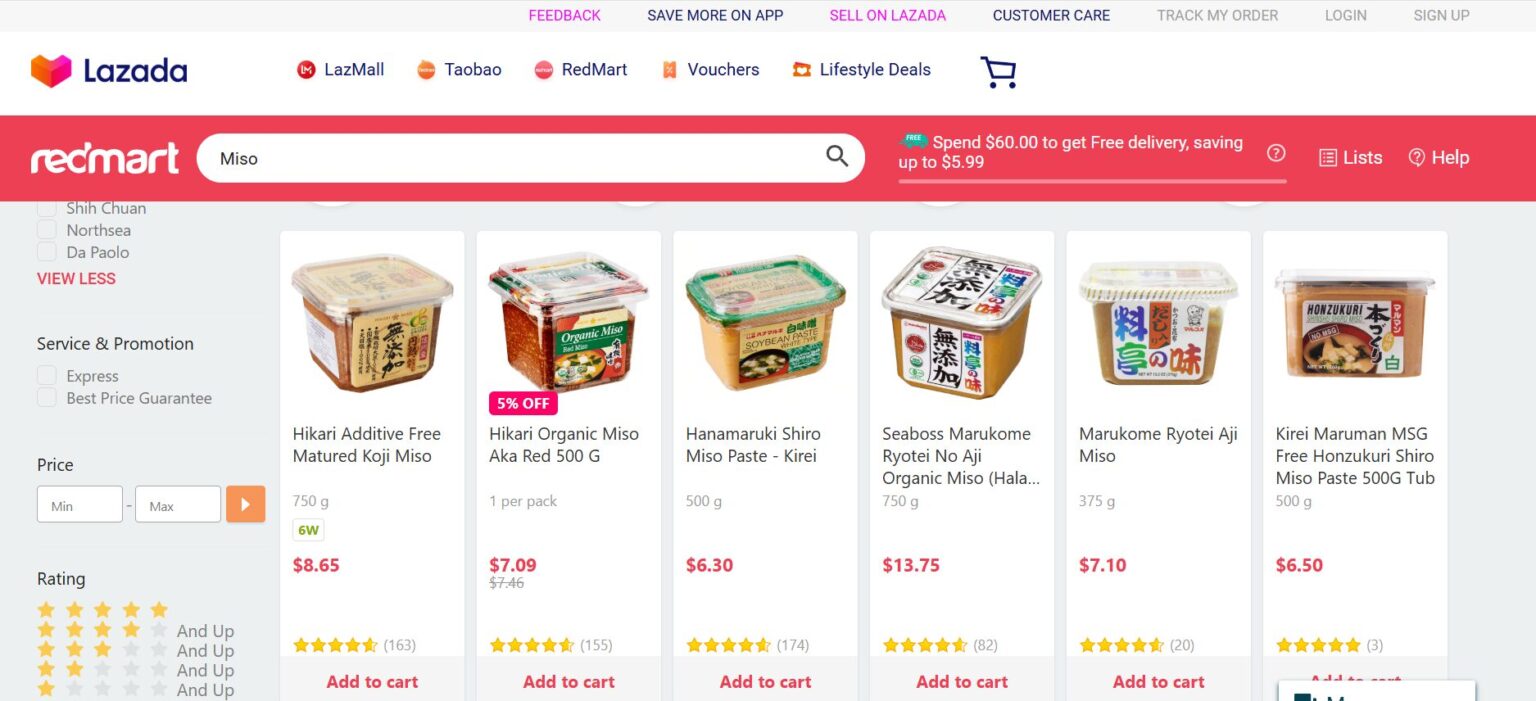Screen dimensions: 1536x701
Task: Enable the Best Price Guarantee checkbox
Action: coord(47,398)
